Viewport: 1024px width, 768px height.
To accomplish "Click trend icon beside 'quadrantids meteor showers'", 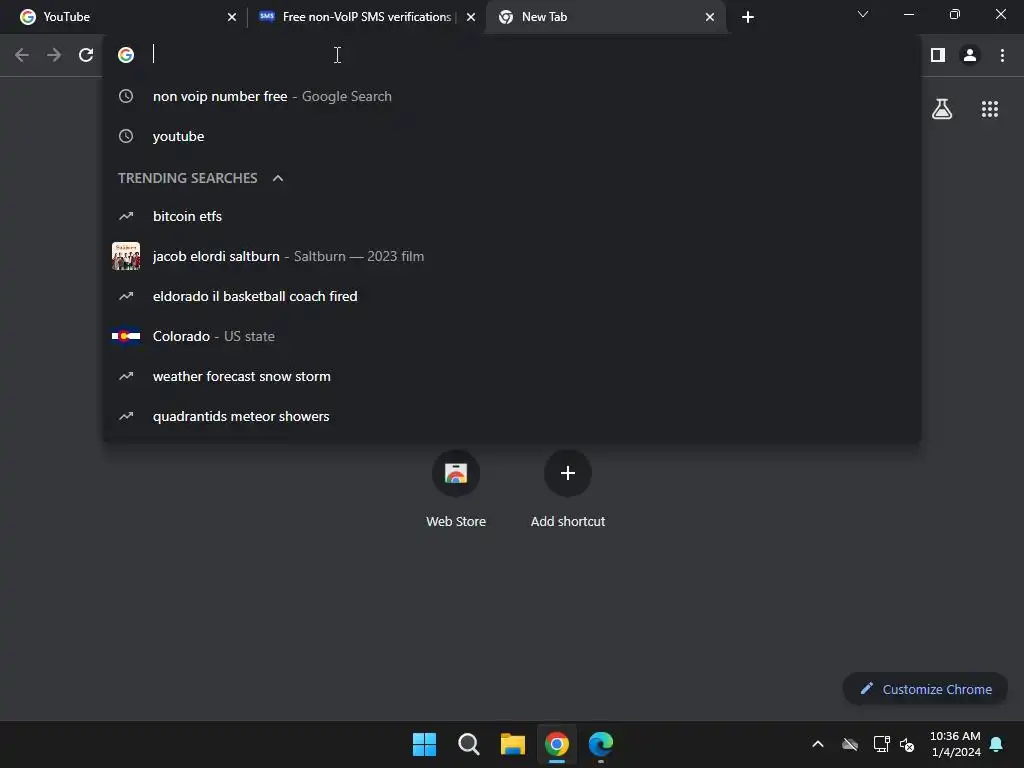I will coord(126,416).
